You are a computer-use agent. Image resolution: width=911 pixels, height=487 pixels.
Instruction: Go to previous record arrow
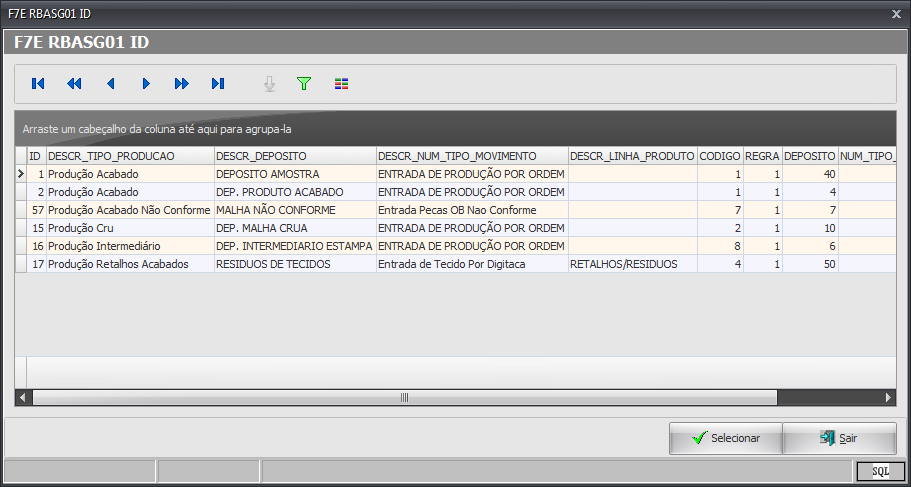pos(110,84)
